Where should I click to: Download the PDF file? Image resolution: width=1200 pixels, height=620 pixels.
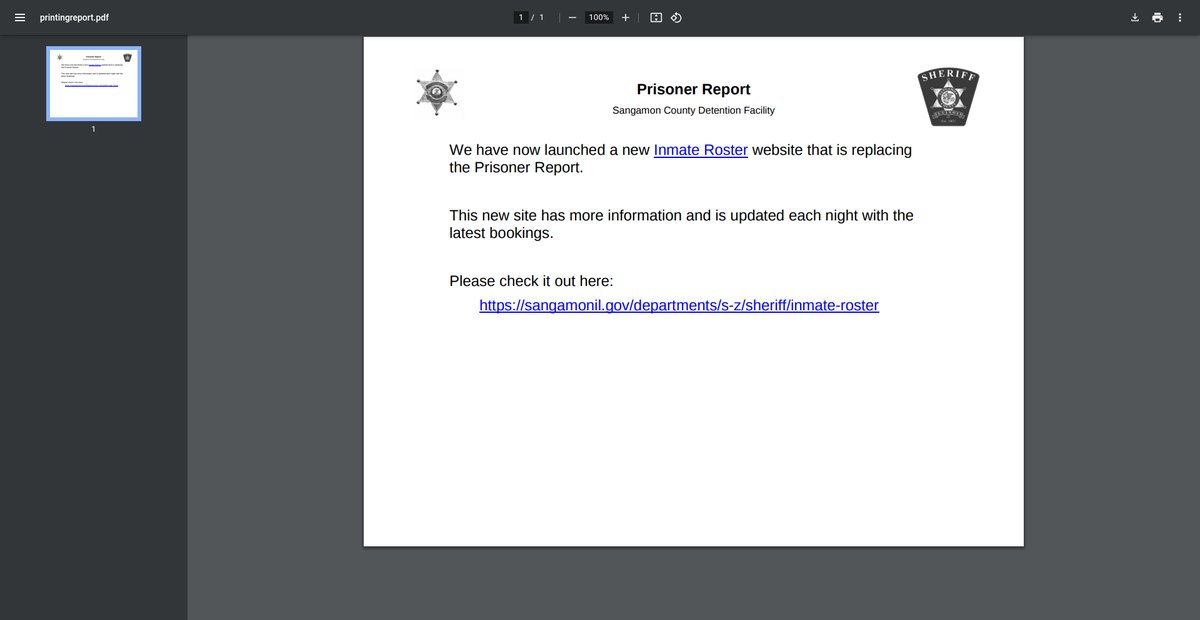pyautogui.click(x=1135, y=17)
